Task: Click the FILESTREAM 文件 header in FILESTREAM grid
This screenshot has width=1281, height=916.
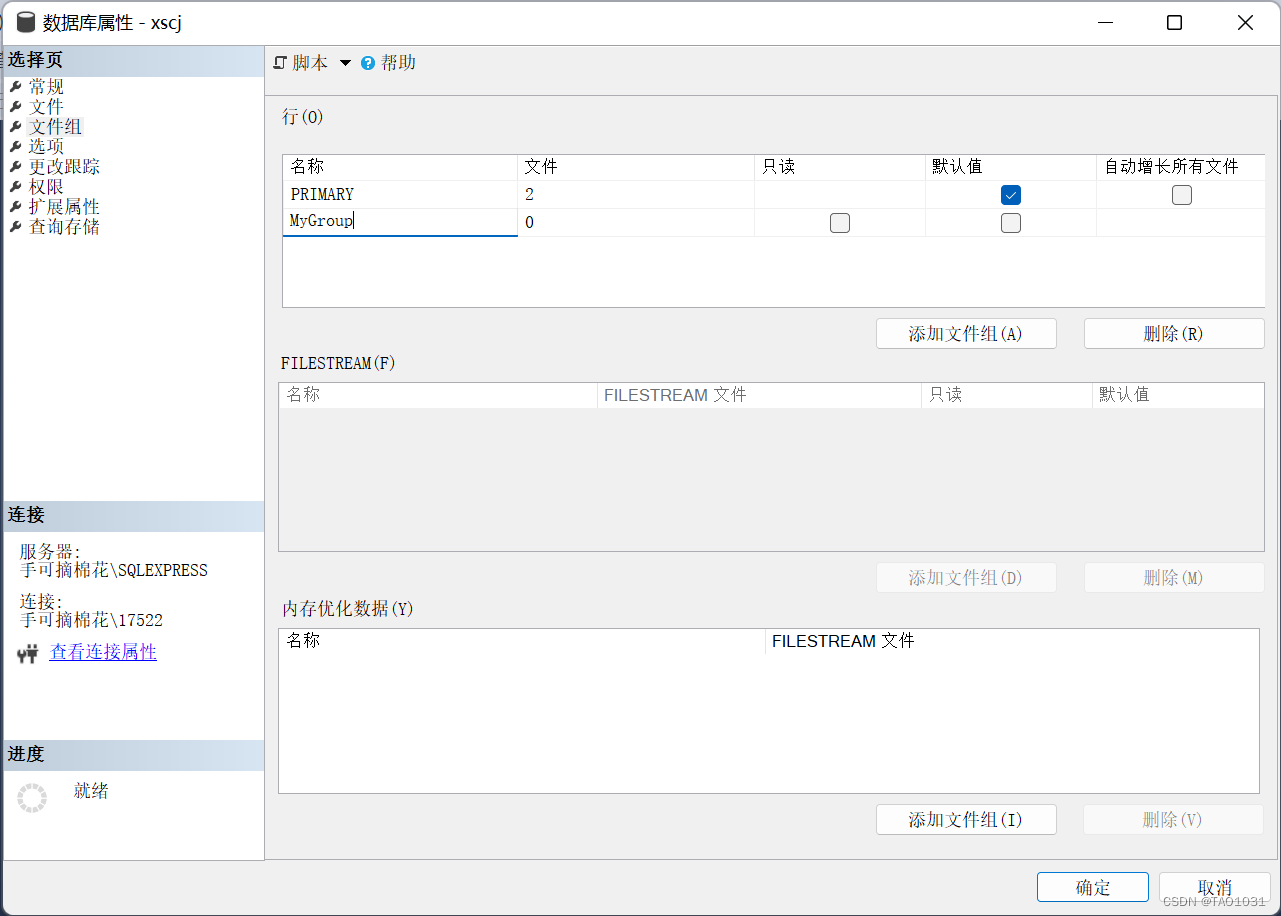Action: point(759,395)
